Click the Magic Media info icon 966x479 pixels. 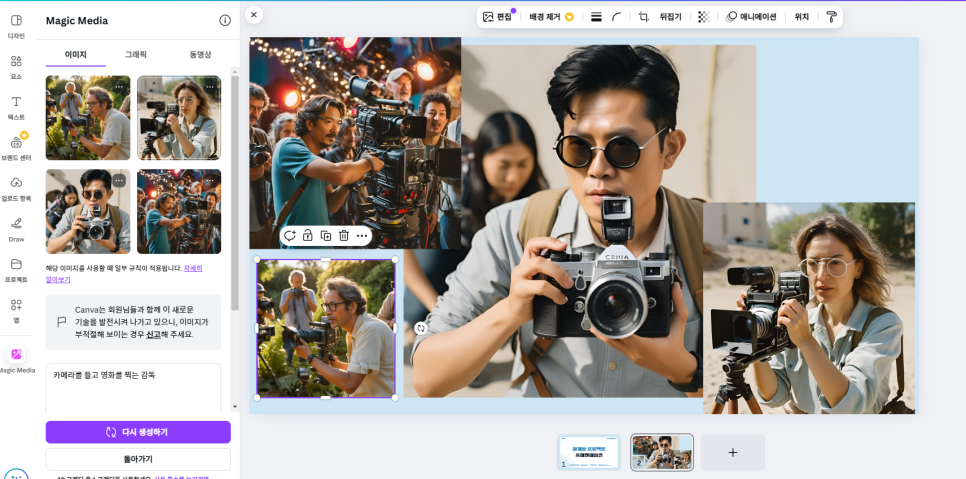tap(225, 20)
